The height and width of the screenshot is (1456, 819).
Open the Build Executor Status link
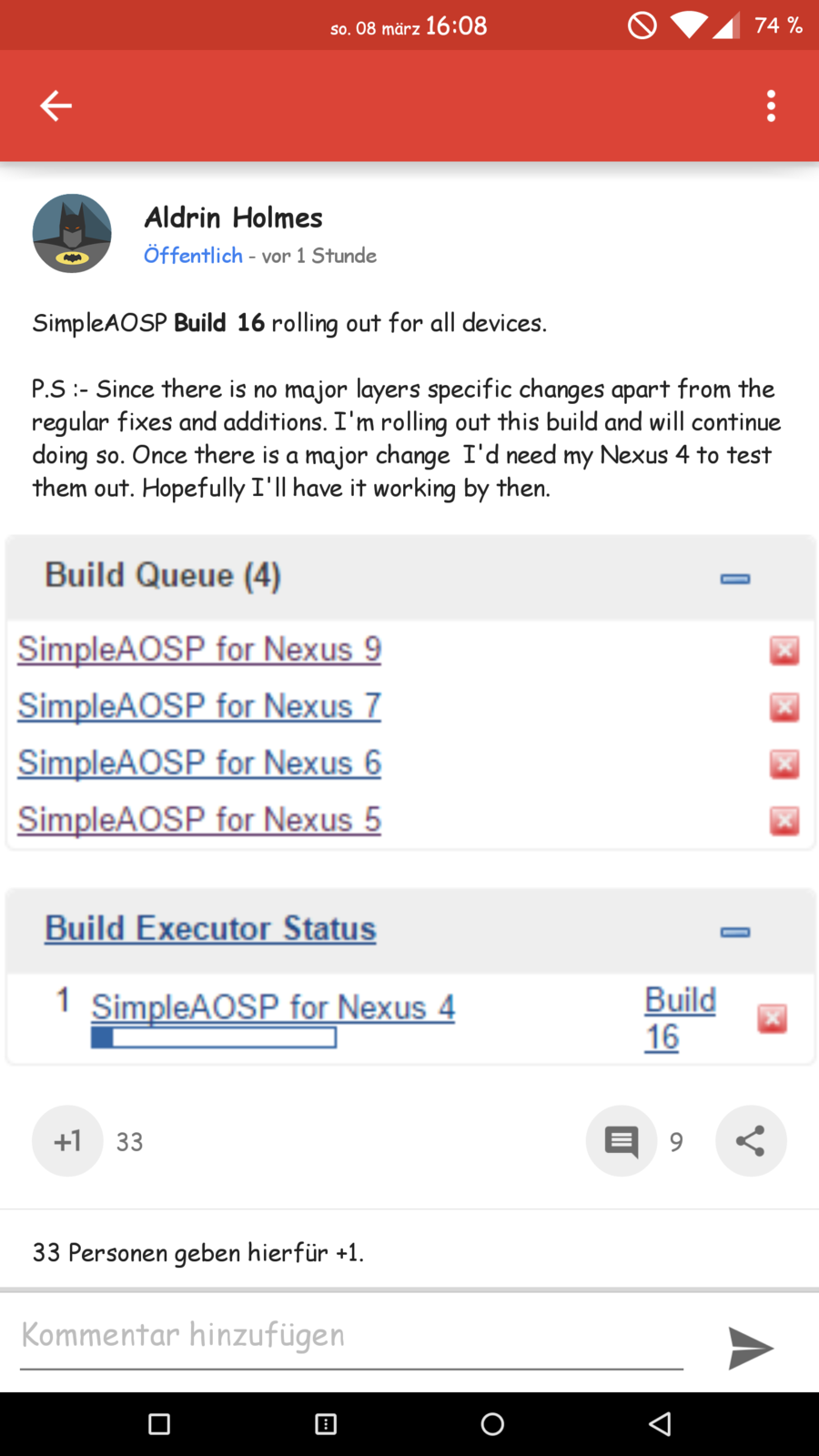point(210,929)
